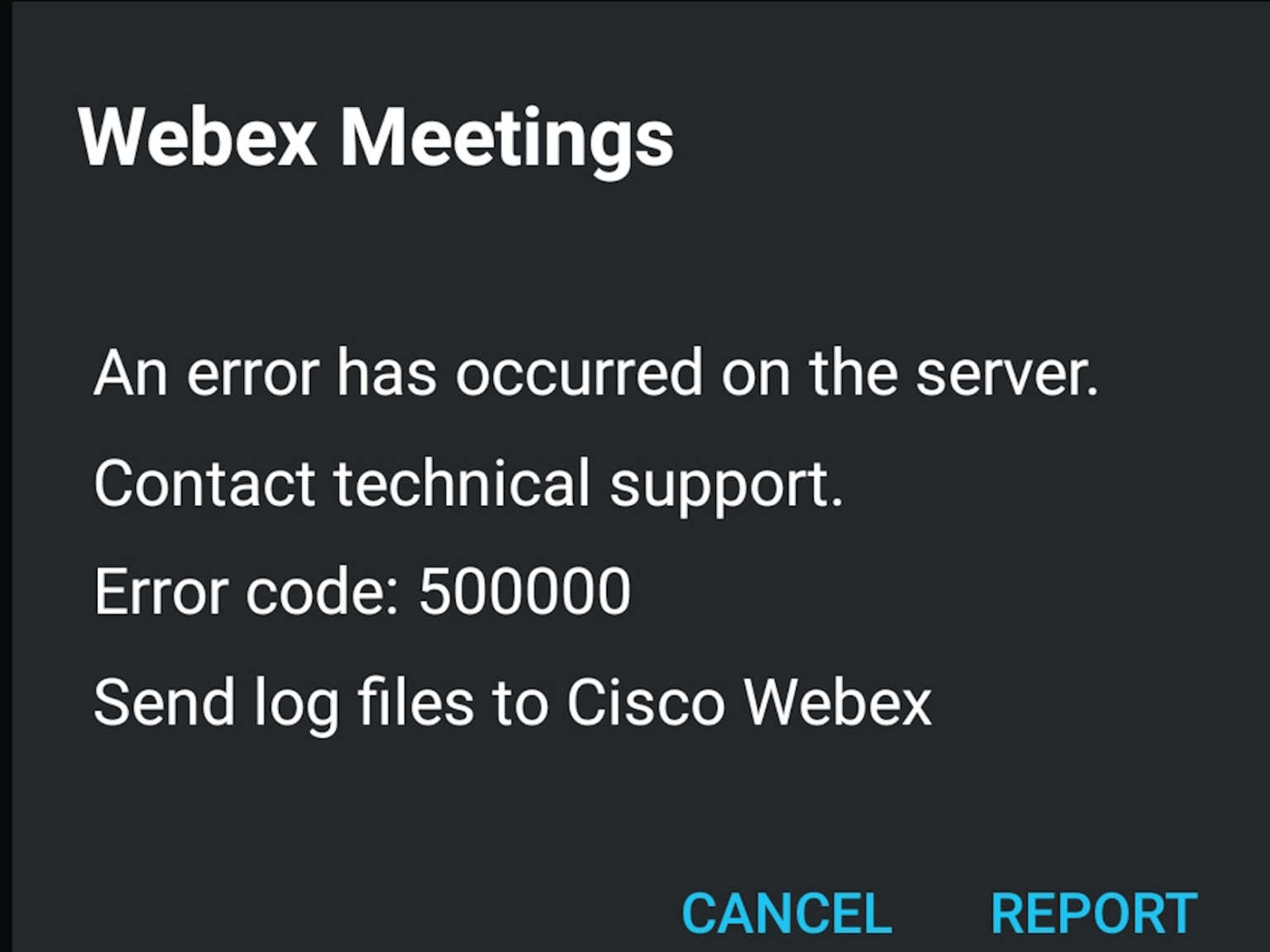Click the word "Cisco" in the message

645,702
